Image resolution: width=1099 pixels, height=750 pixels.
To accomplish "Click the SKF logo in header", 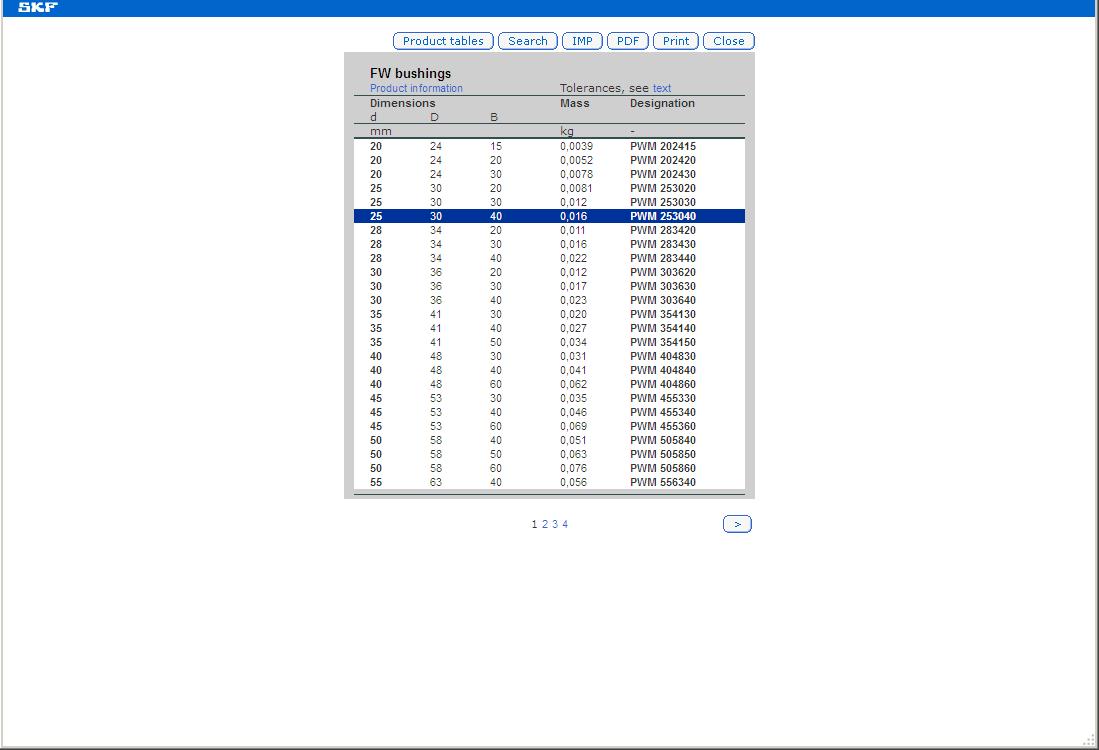I will pyautogui.click(x=38, y=8).
